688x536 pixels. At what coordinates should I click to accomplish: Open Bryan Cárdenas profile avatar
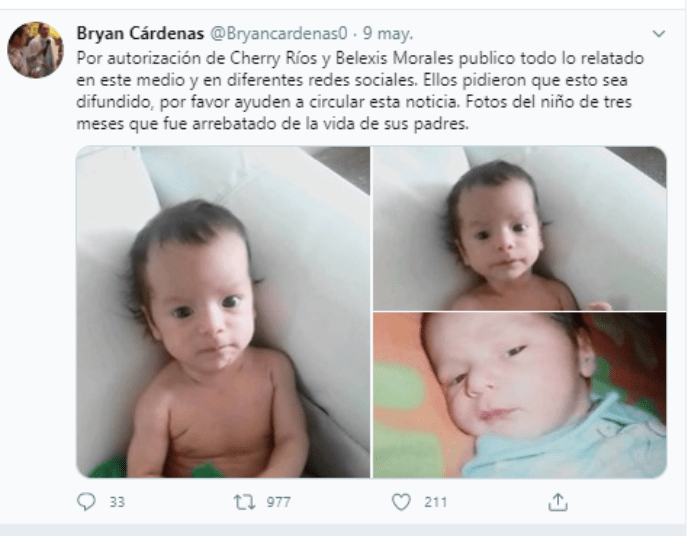pyautogui.click(x=36, y=50)
